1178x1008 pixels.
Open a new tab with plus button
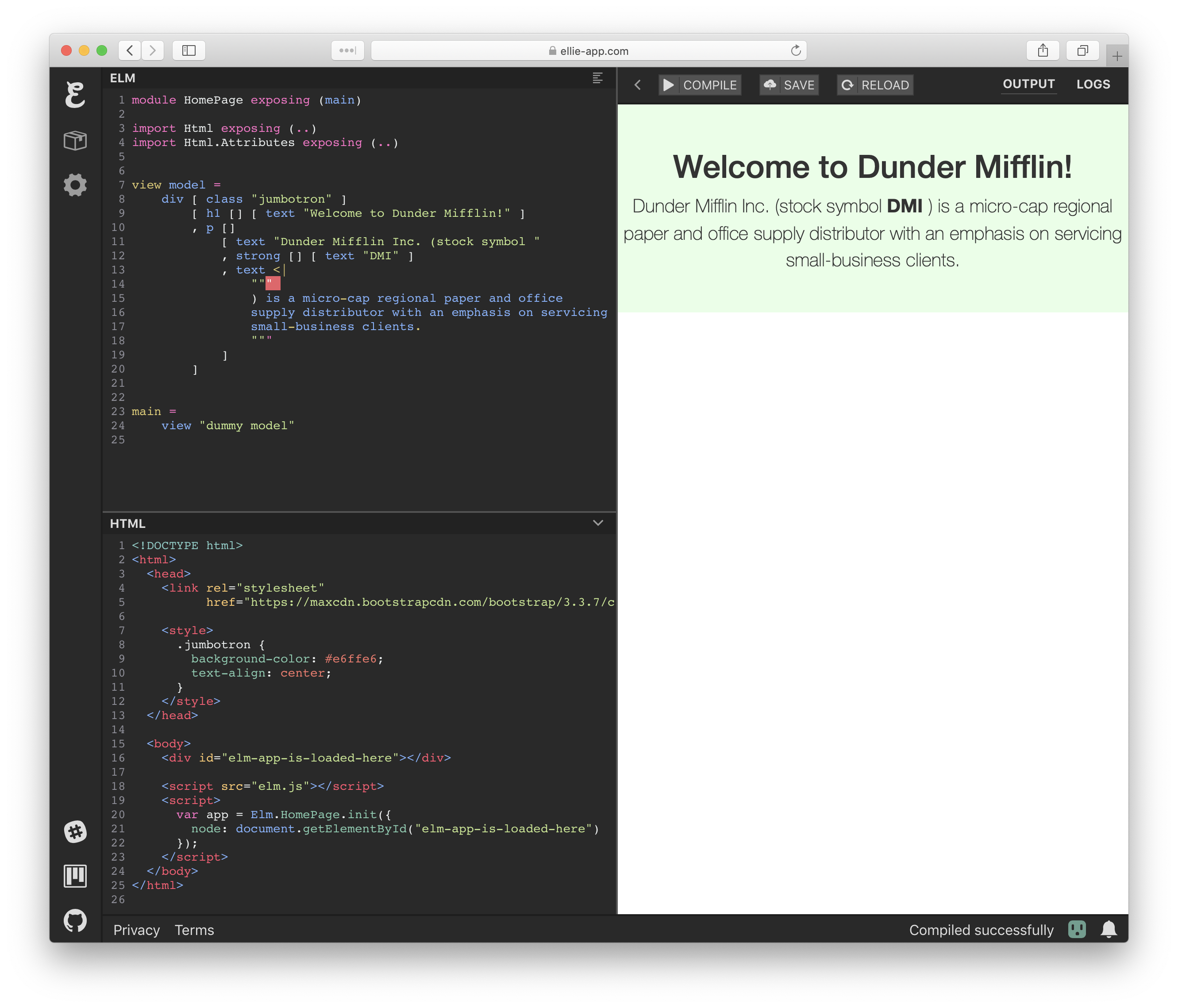pos(1117,56)
